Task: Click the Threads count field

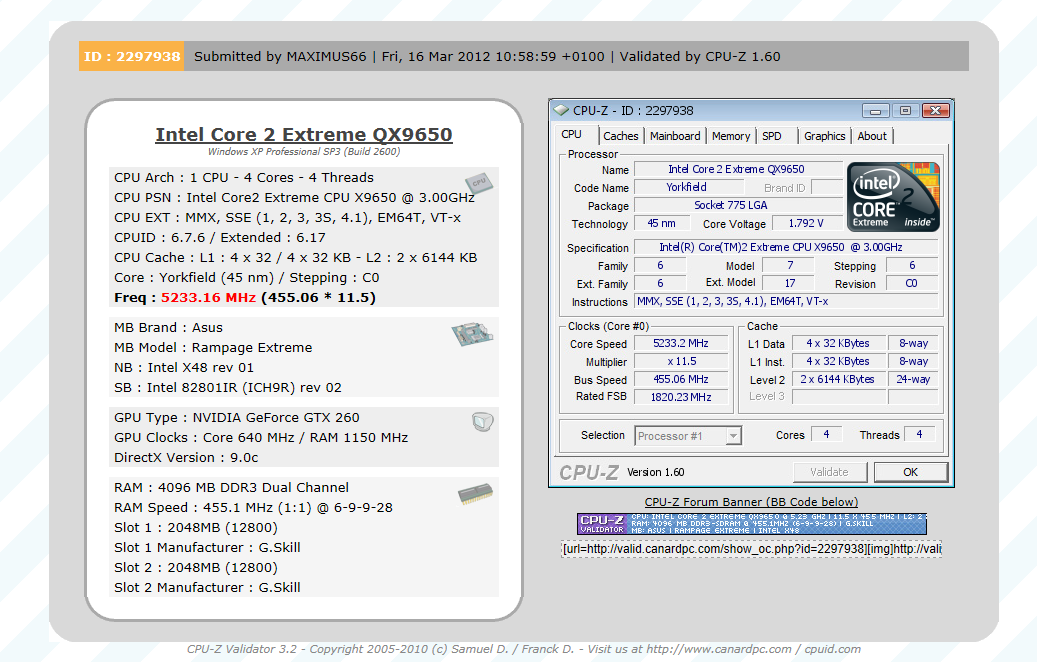Action: tap(919, 434)
